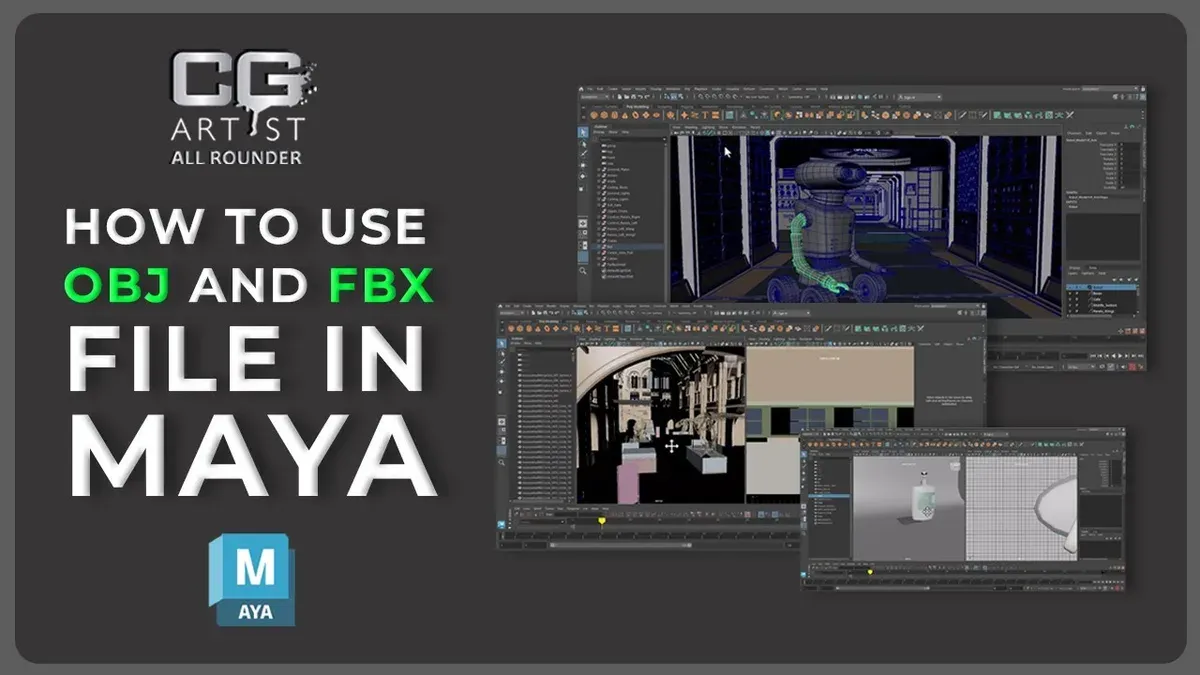Open File menu in robot scene window
The height and width of the screenshot is (675, 1200).
590,89
